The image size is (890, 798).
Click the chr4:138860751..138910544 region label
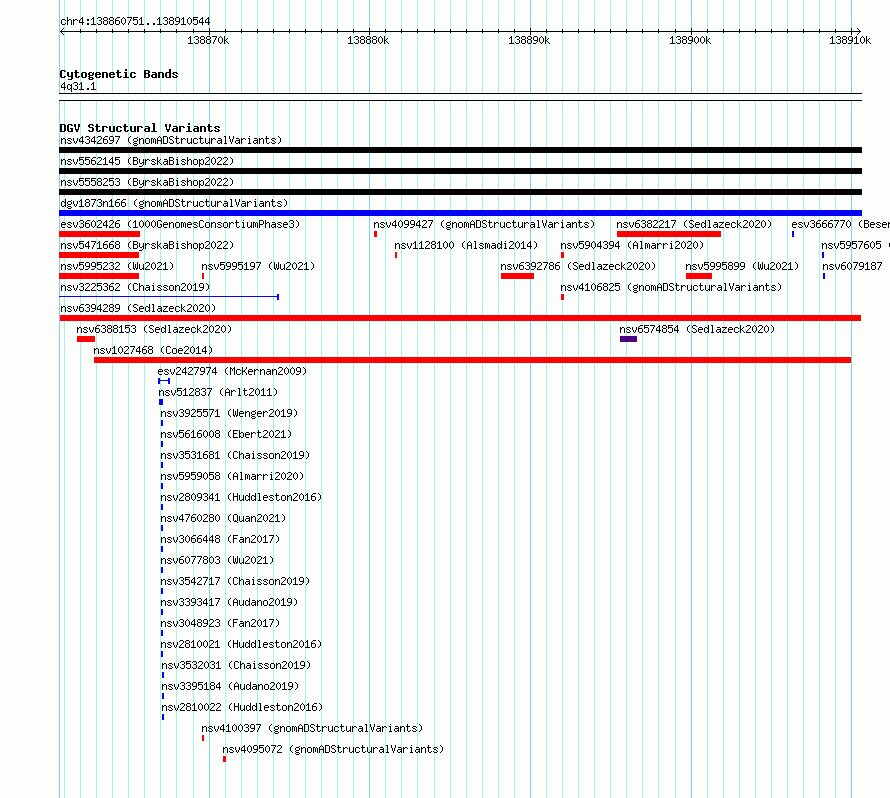point(135,22)
